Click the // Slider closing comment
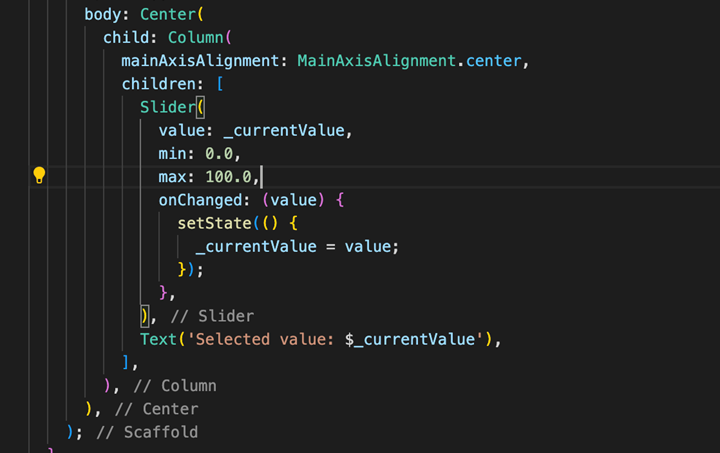 point(212,316)
